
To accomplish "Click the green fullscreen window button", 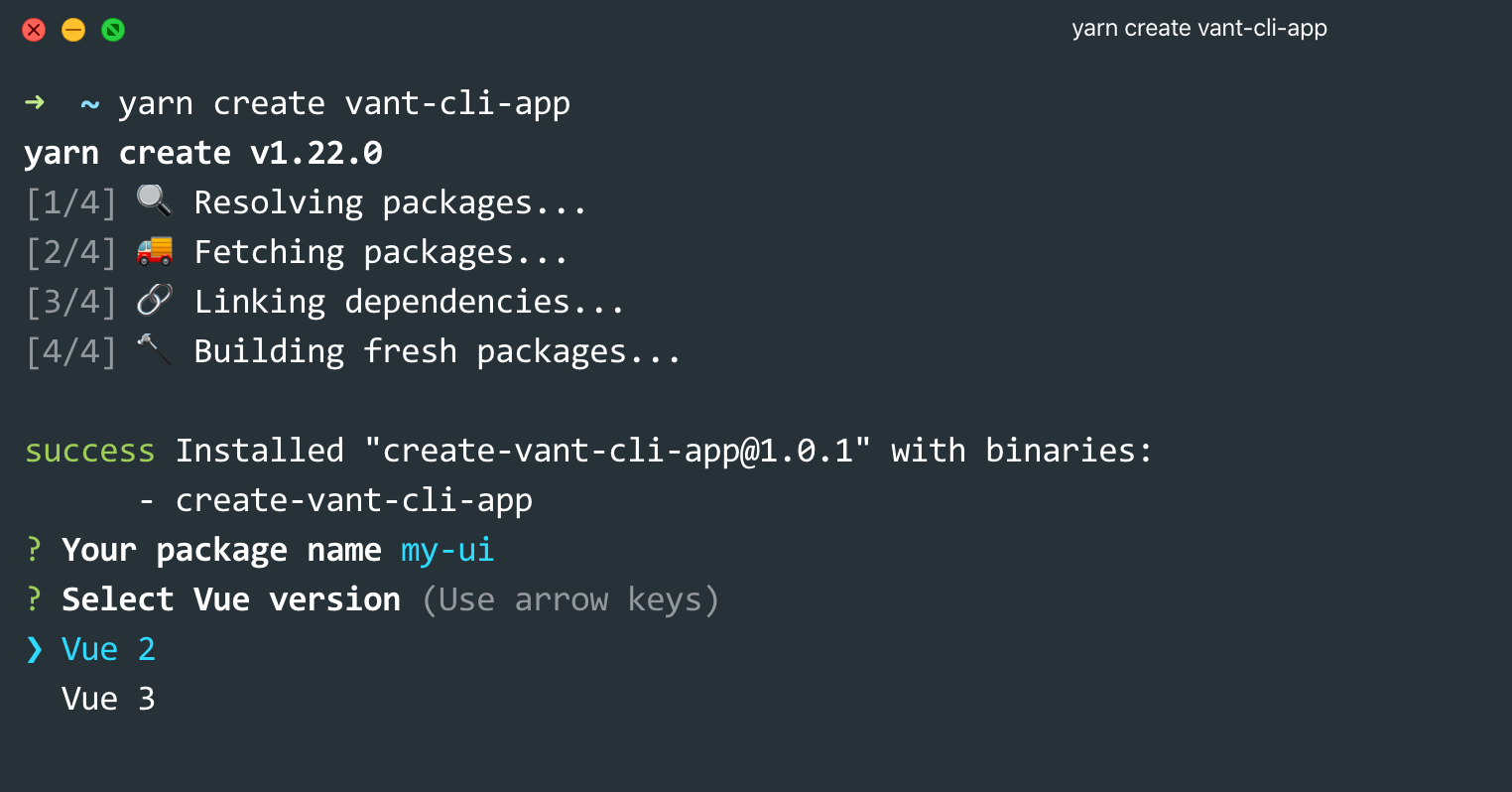I will (113, 30).
